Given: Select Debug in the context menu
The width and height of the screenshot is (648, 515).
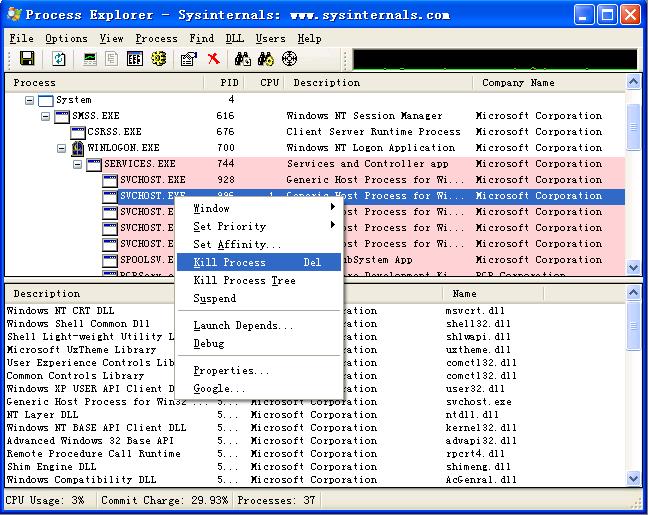Looking at the screenshot, I should (x=259, y=343).
